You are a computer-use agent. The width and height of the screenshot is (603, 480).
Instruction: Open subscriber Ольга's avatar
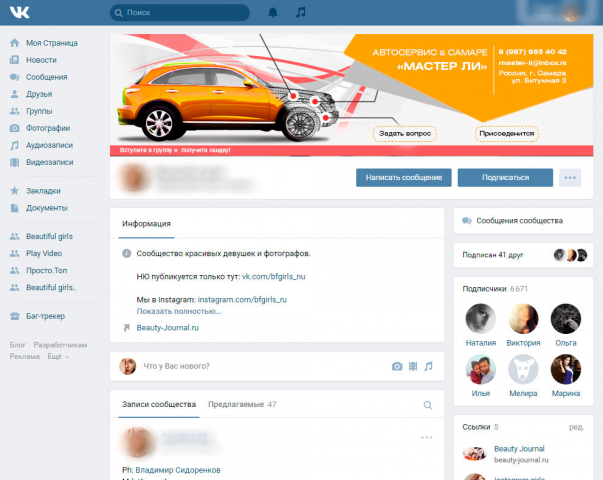click(566, 318)
